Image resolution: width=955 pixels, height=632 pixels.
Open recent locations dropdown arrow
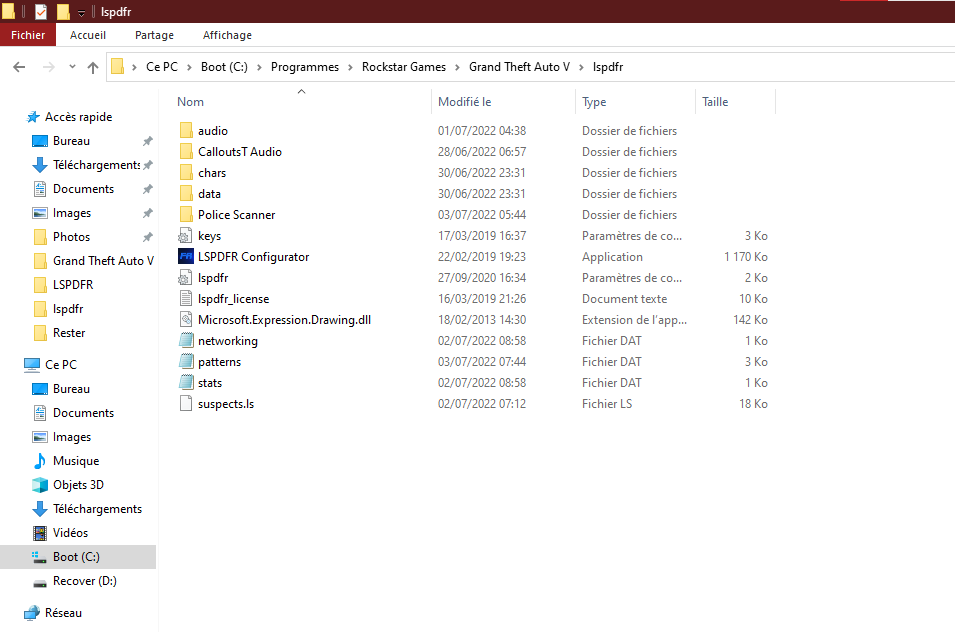(x=72, y=67)
